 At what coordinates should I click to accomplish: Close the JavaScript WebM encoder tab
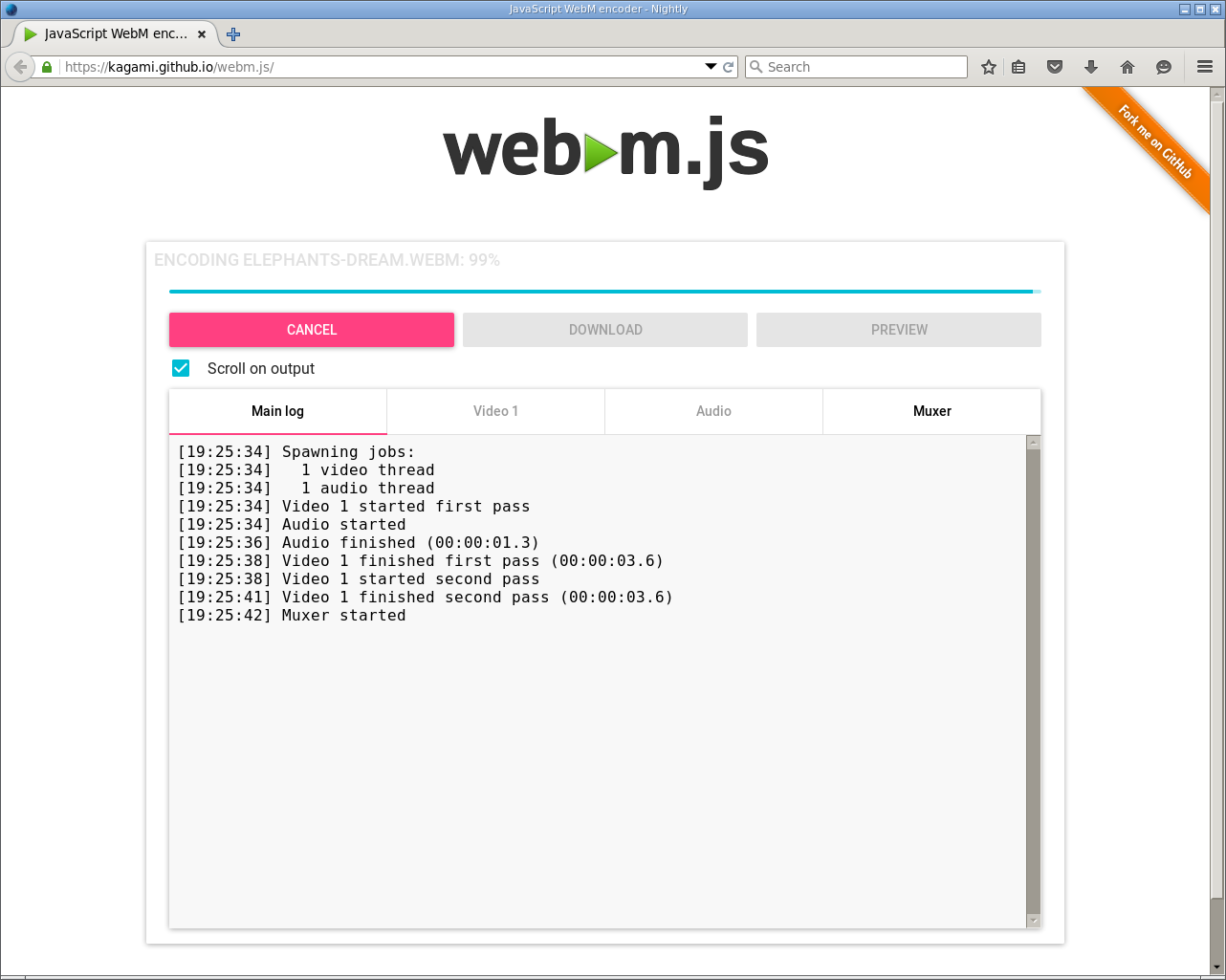point(202,33)
